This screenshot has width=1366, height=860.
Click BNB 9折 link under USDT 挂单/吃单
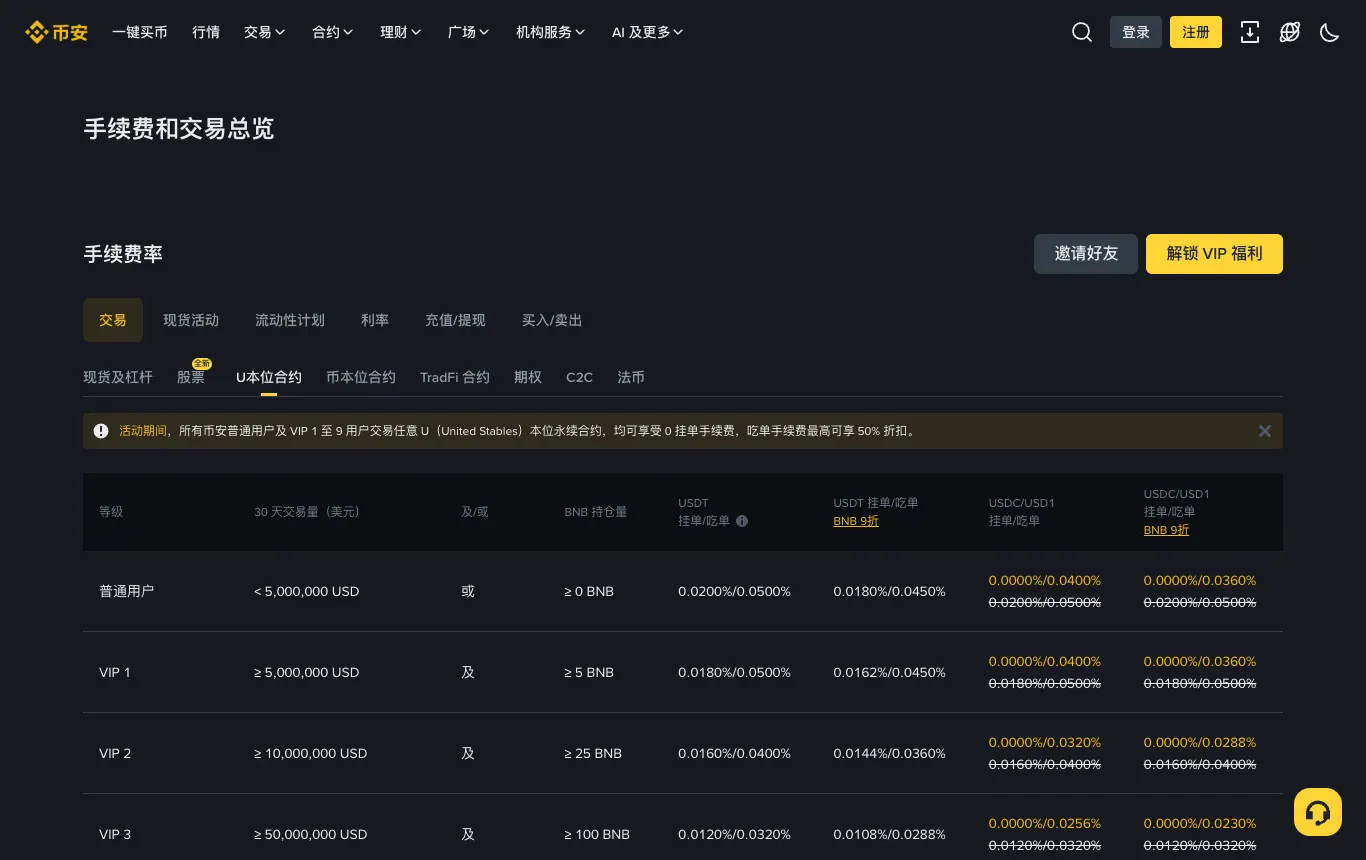click(x=856, y=521)
